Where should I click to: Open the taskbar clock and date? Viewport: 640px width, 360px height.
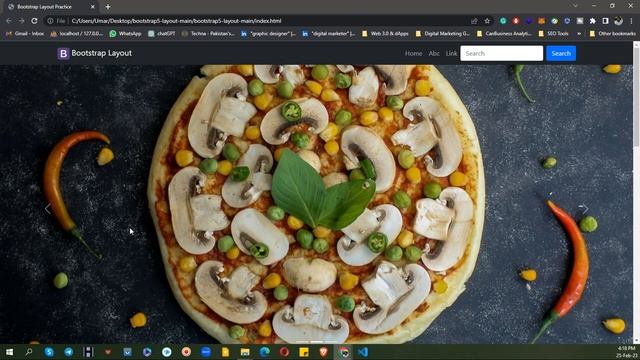pos(627,352)
